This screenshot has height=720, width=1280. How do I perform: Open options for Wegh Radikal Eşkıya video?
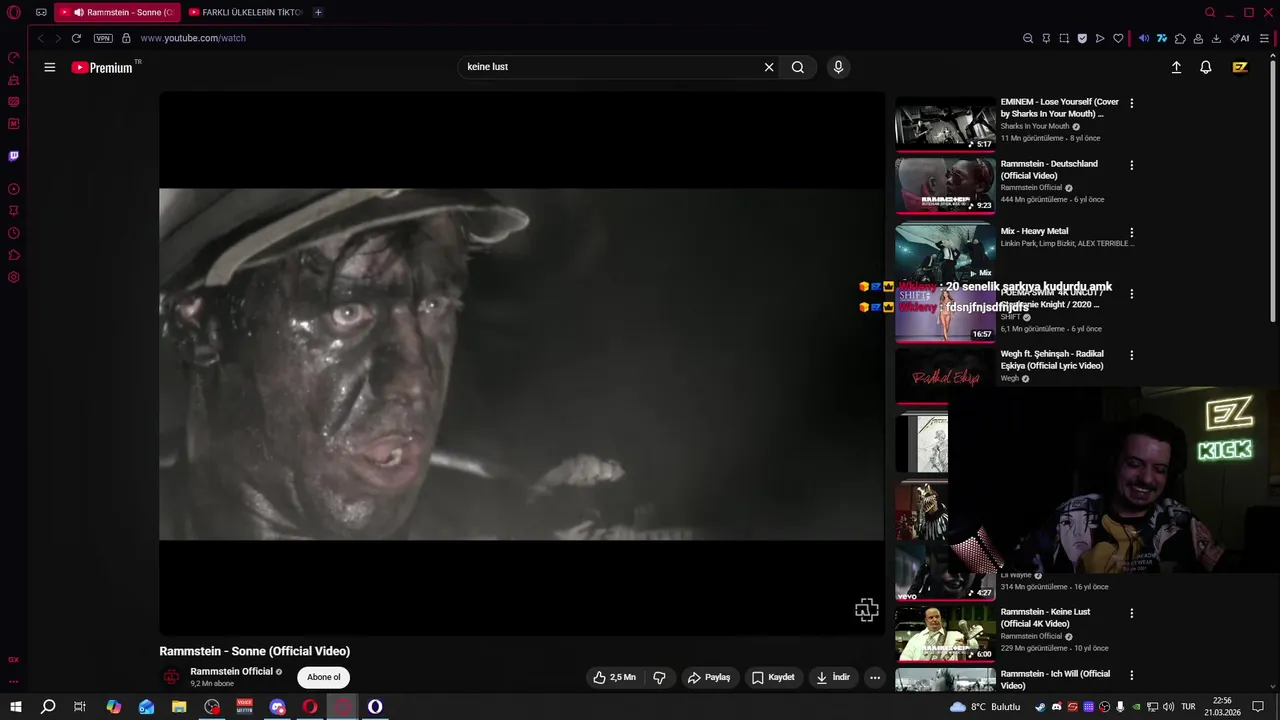(x=1132, y=355)
